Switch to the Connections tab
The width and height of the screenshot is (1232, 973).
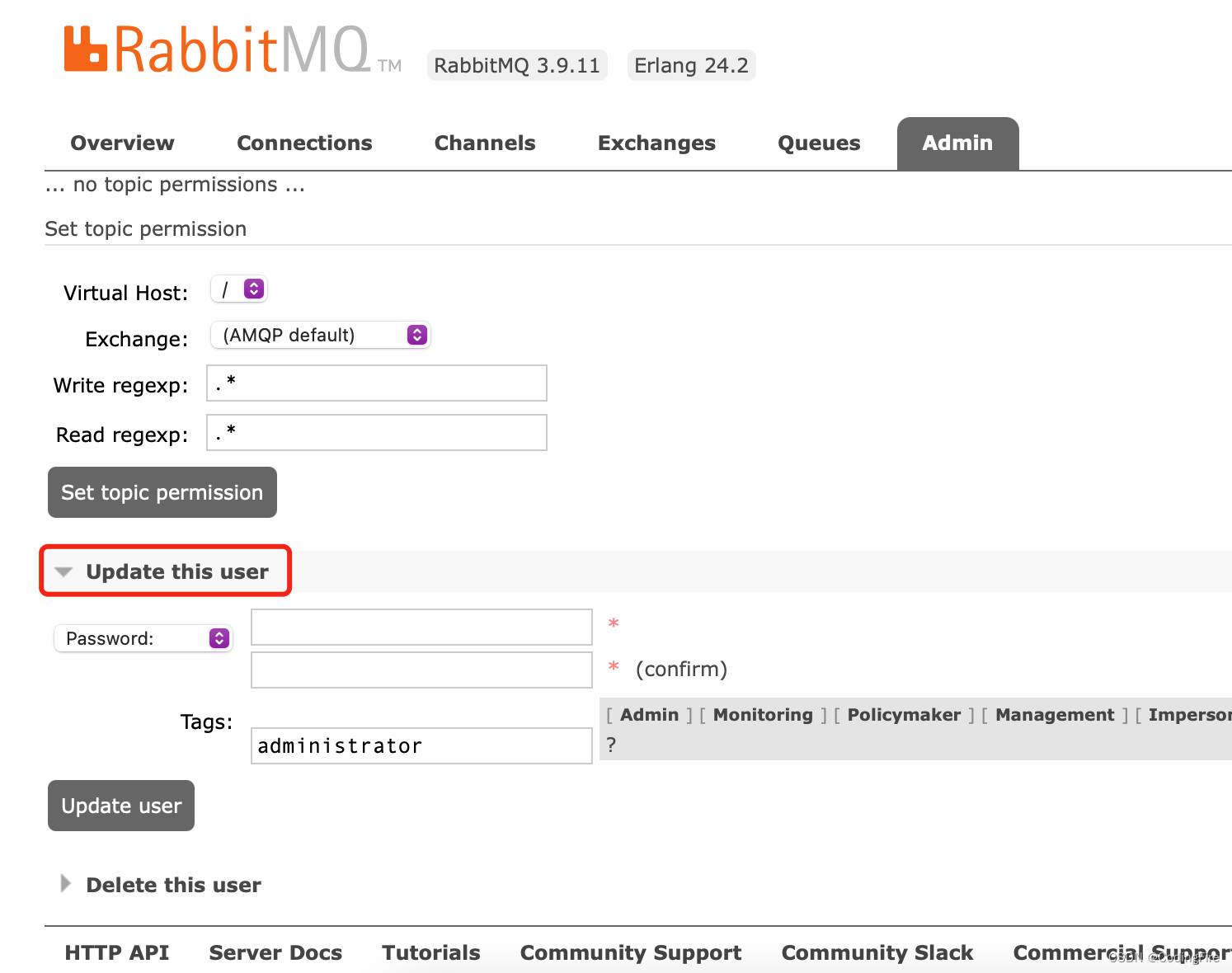coord(304,143)
